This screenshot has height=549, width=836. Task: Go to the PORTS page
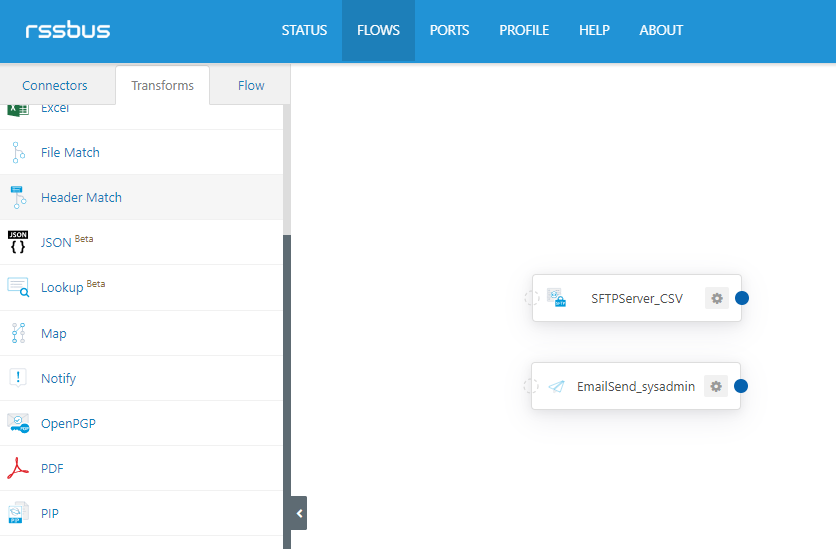pos(449,30)
